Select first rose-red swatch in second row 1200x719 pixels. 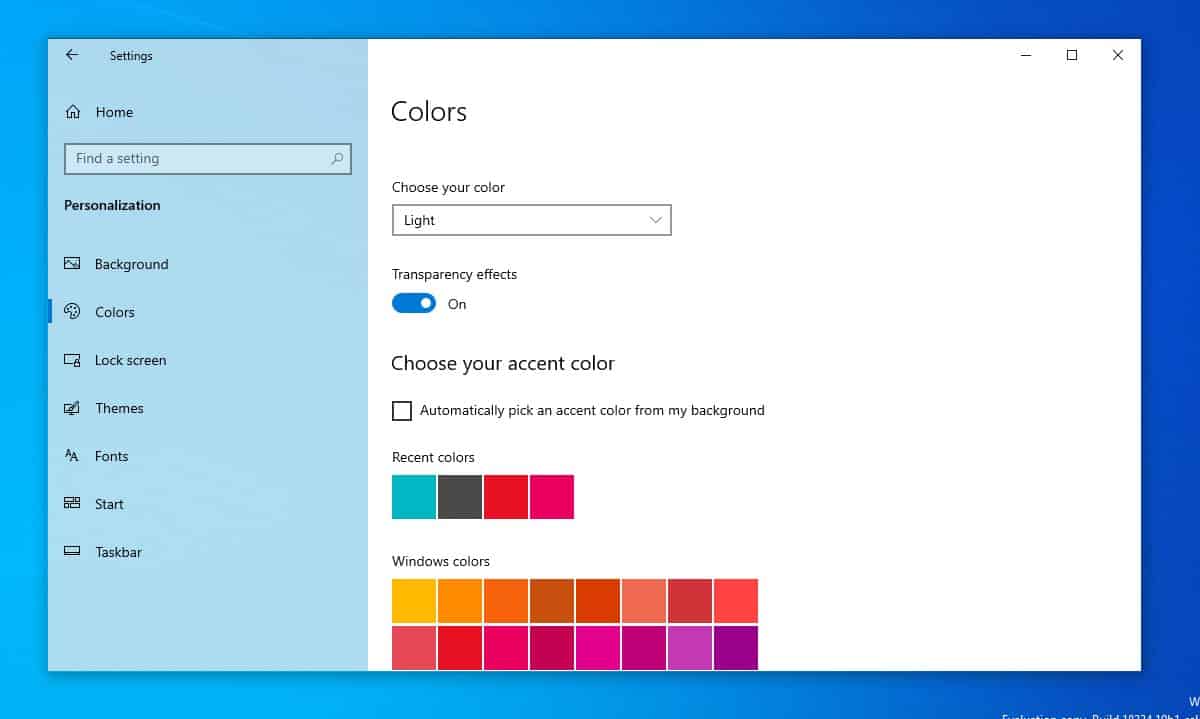pyautogui.click(x=414, y=647)
